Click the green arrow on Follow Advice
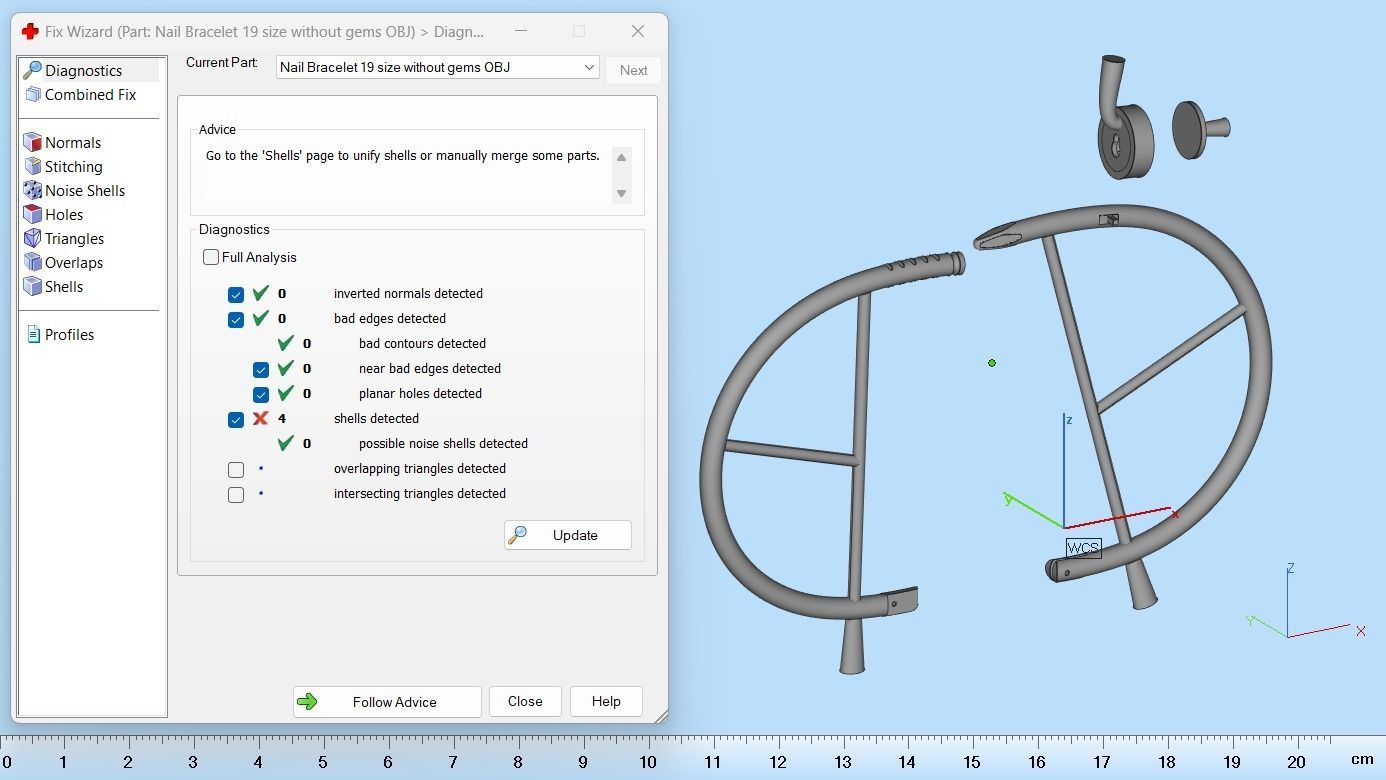 307,701
